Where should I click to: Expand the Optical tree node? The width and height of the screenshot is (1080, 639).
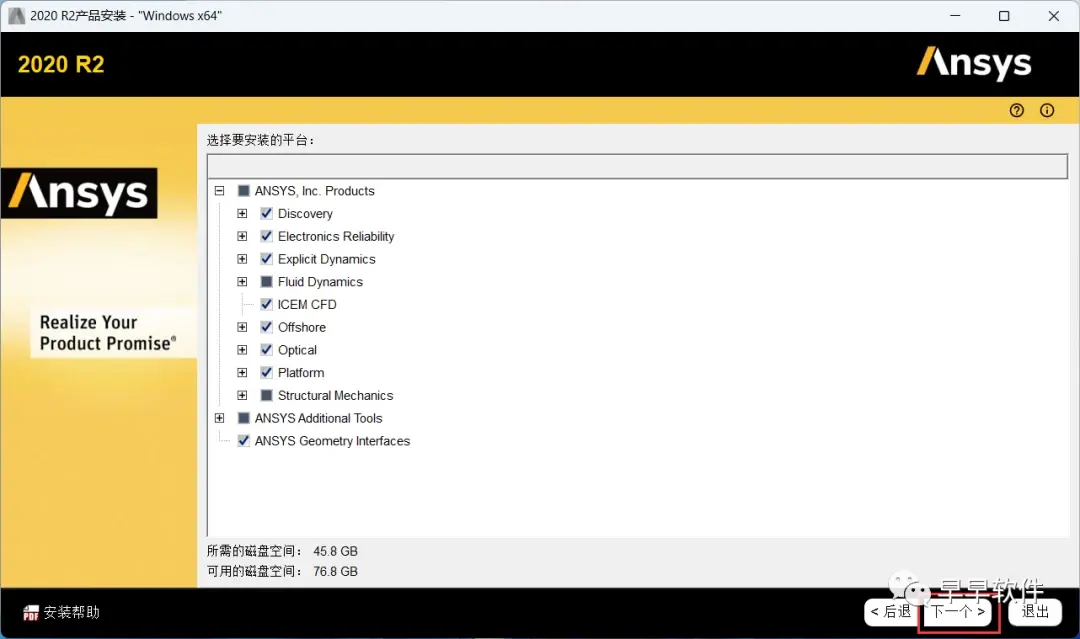[242, 350]
